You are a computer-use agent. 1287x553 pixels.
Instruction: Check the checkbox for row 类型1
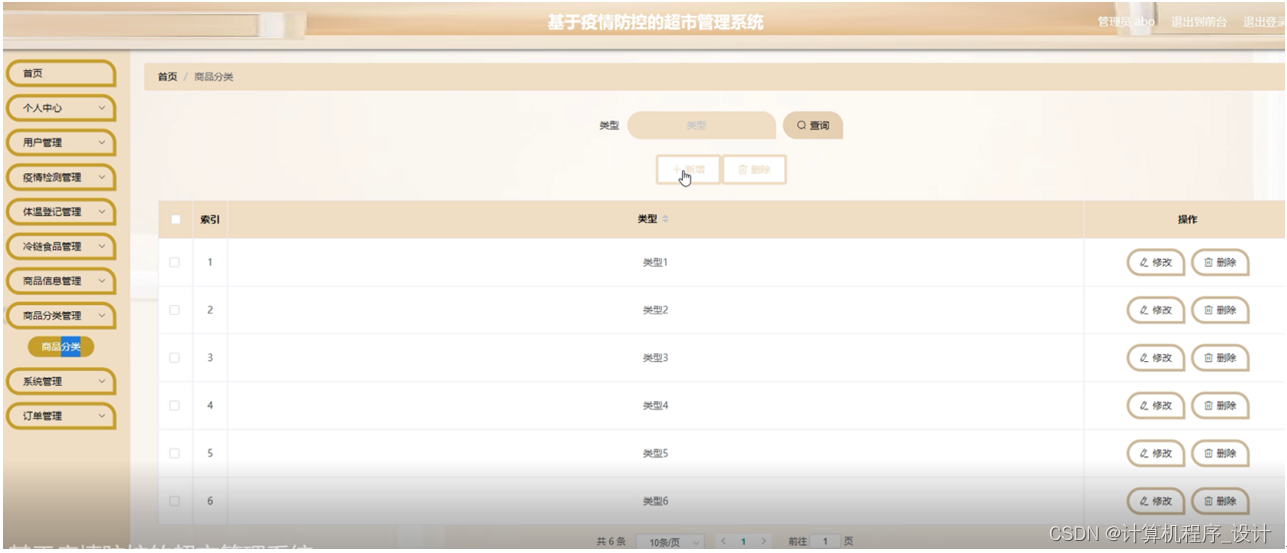175,262
